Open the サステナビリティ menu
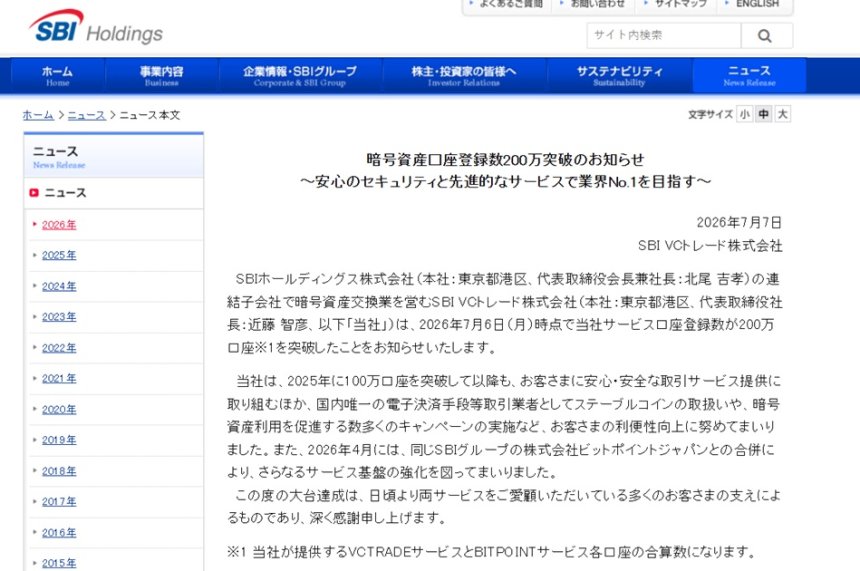Image resolution: width=860 pixels, height=571 pixels. (x=619, y=76)
